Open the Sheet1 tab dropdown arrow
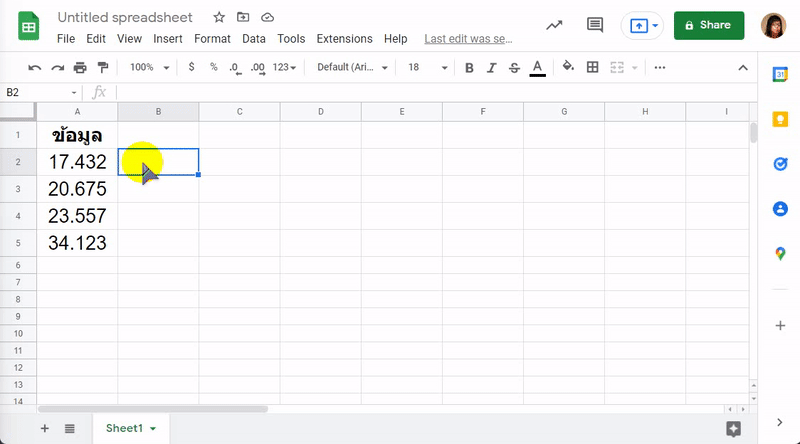 tap(153, 429)
